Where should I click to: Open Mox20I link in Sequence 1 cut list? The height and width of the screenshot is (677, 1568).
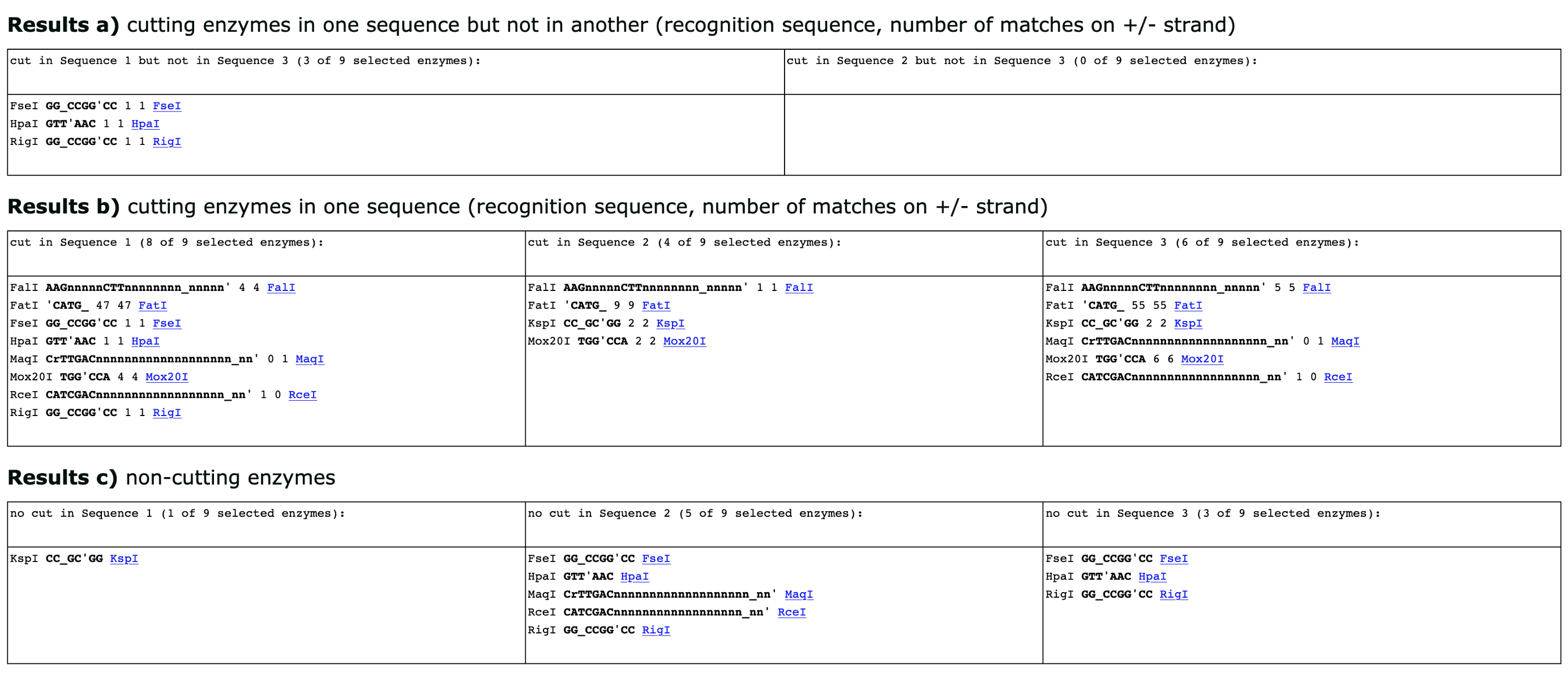click(x=167, y=377)
